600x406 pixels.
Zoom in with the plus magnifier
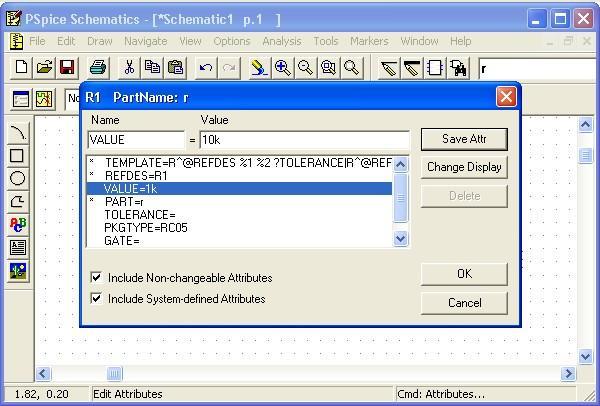point(282,68)
